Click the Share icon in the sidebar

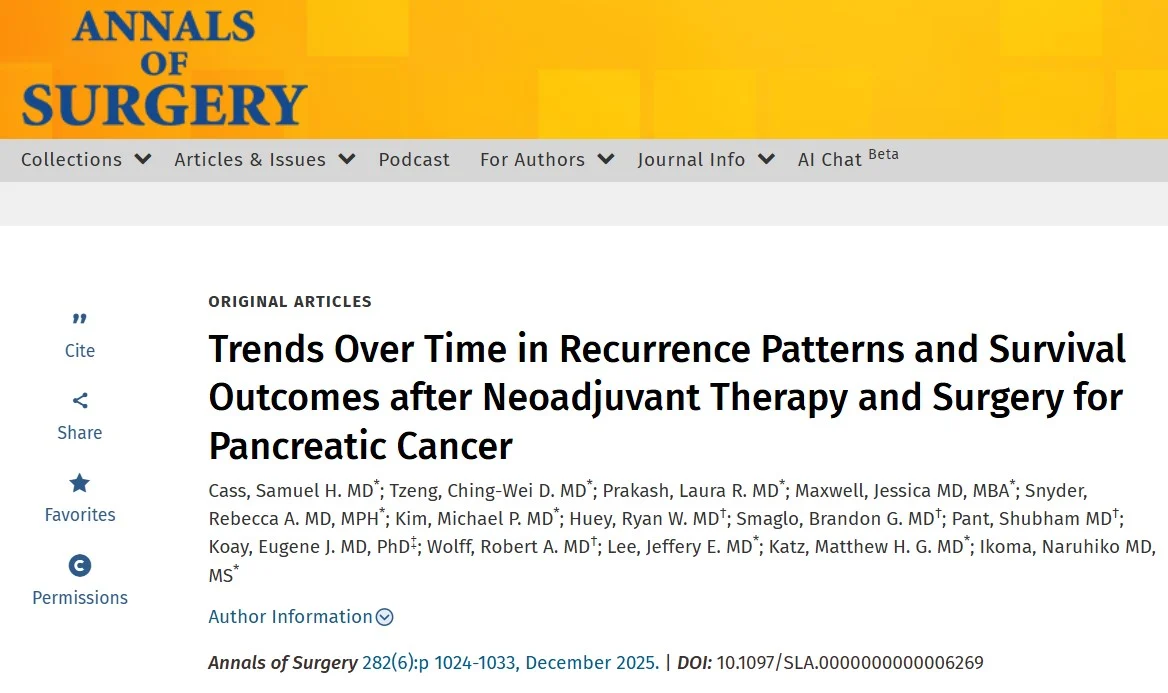pos(79,401)
